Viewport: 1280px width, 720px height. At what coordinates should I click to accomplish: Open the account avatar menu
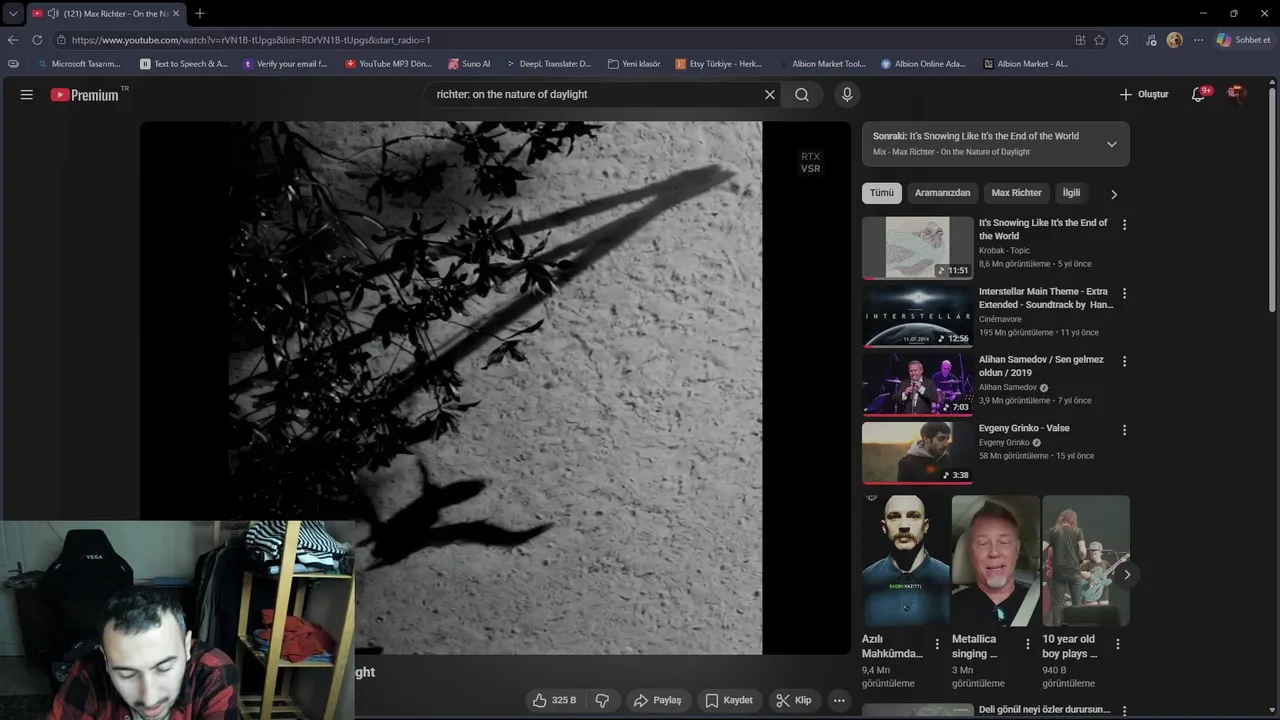(1237, 94)
